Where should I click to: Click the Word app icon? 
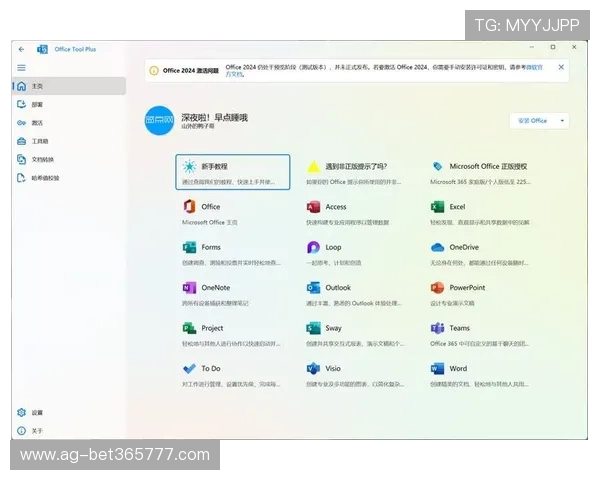(437, 368)
